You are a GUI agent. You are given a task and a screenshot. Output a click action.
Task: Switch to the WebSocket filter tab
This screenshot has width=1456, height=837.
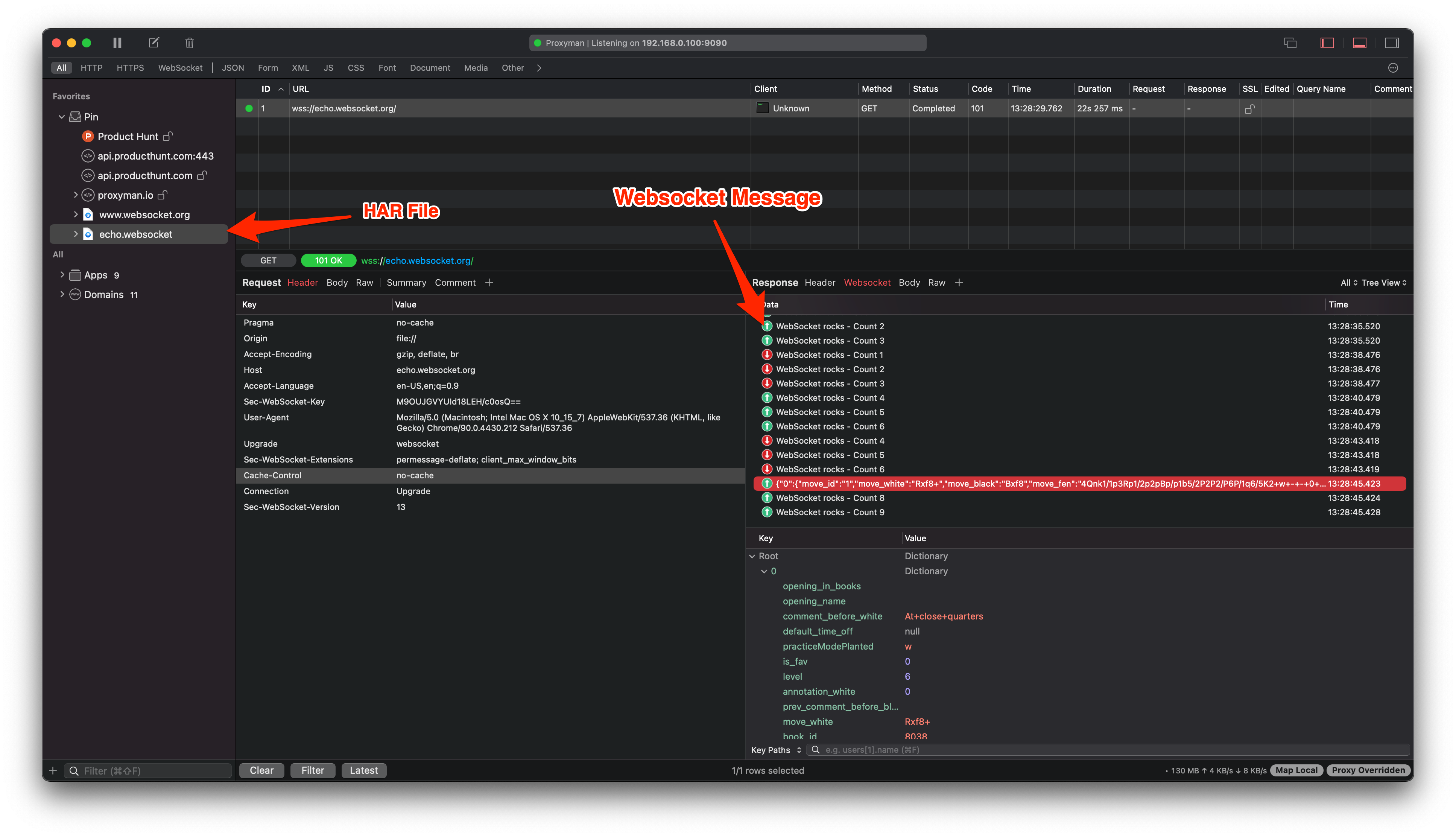pyautogui.click(x=180, y=68)
